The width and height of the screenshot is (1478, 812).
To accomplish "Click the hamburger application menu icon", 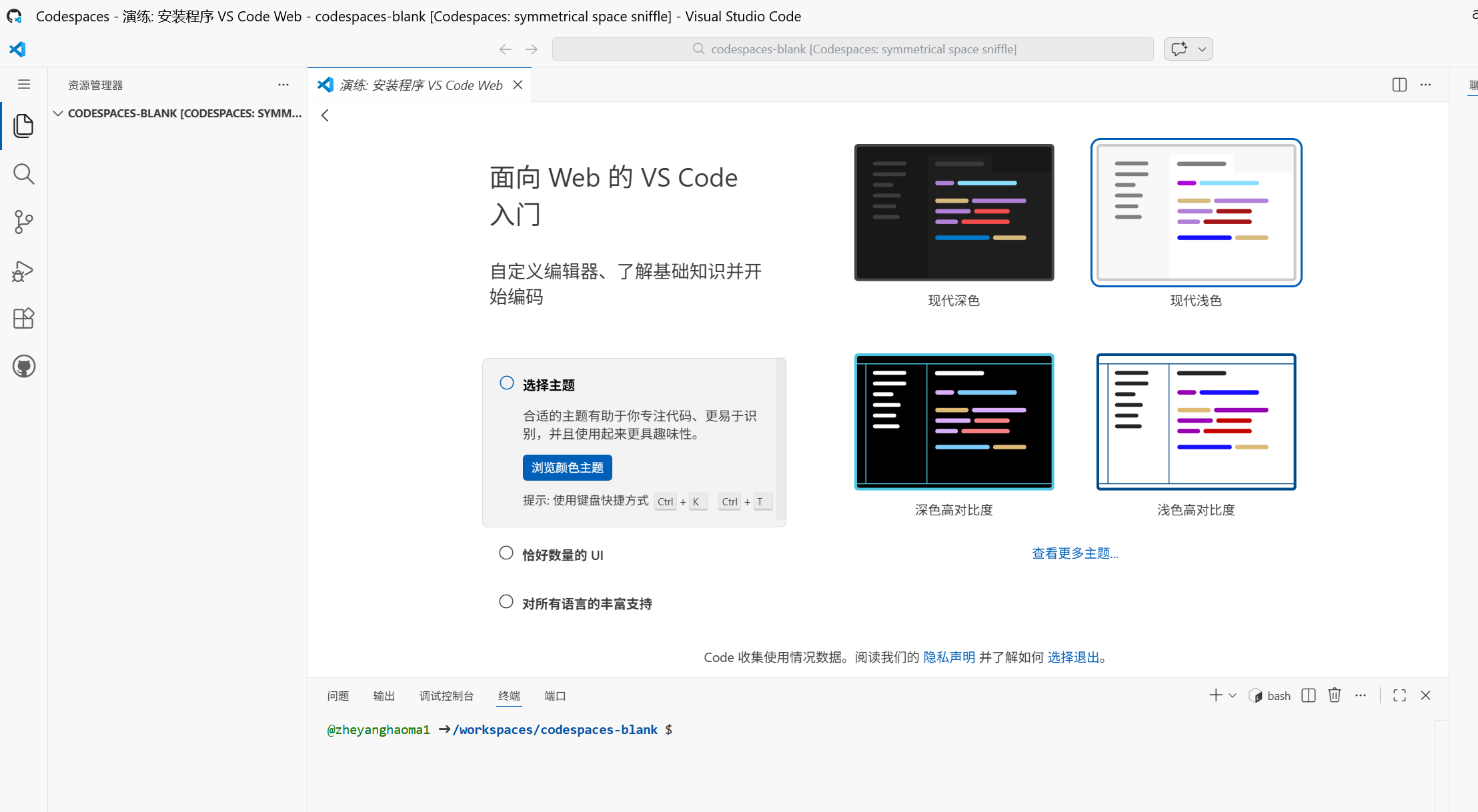I will coord(24,84).
